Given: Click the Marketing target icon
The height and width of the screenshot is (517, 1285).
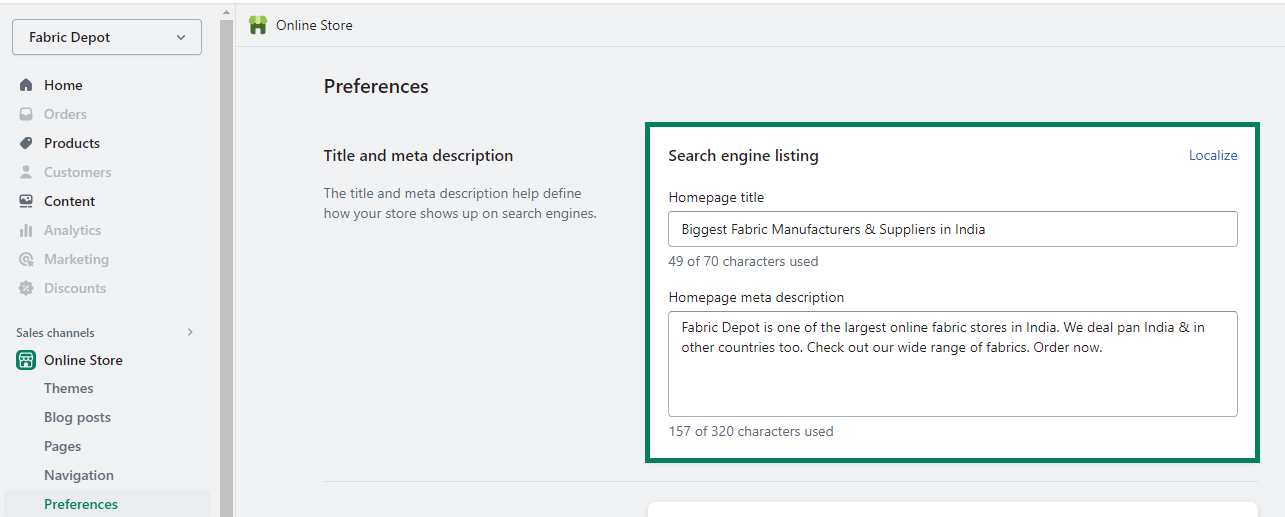Looking at the screenshot, I should tap(26, 259).
